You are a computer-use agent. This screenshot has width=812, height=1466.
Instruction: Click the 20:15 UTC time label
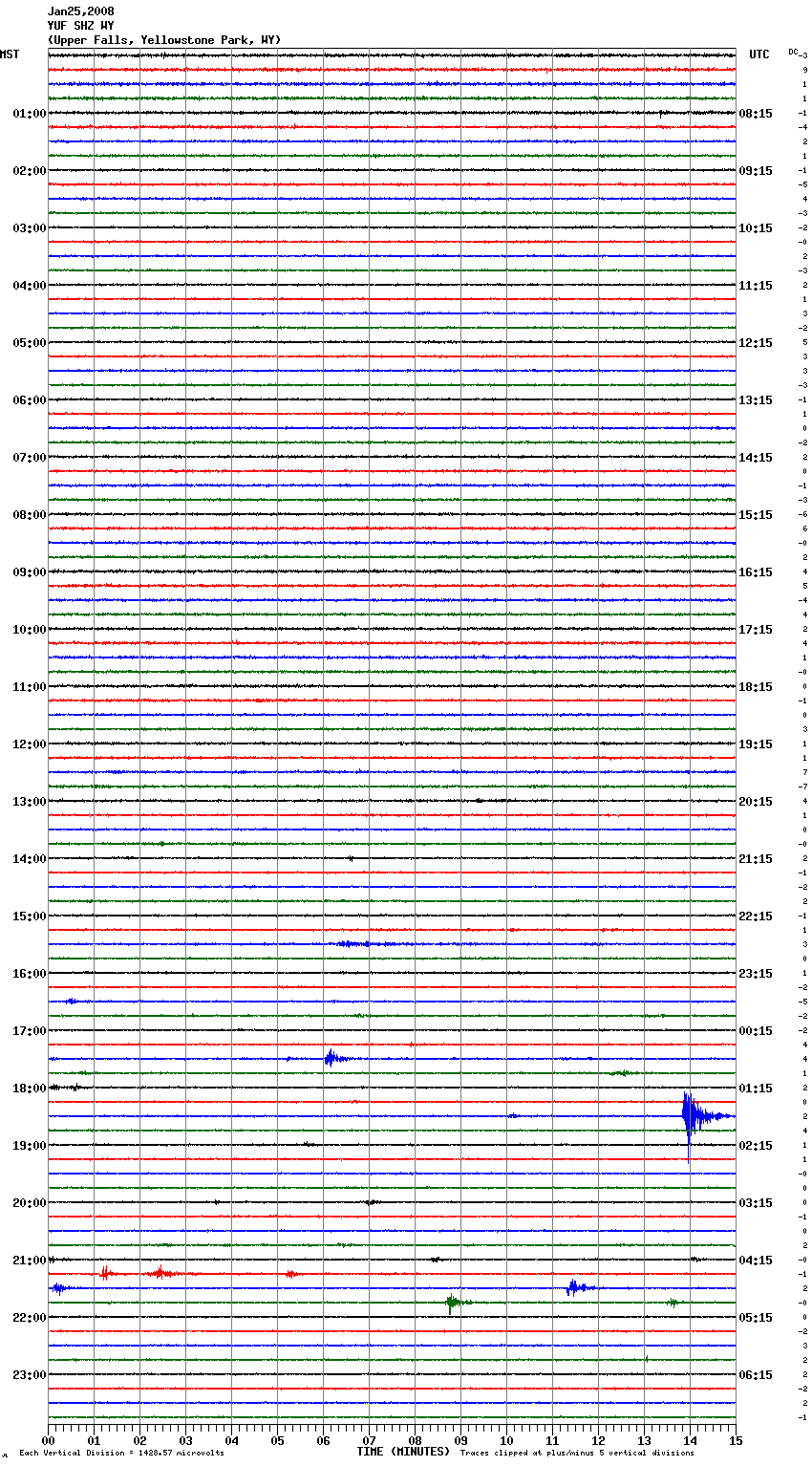click(756, 802)
